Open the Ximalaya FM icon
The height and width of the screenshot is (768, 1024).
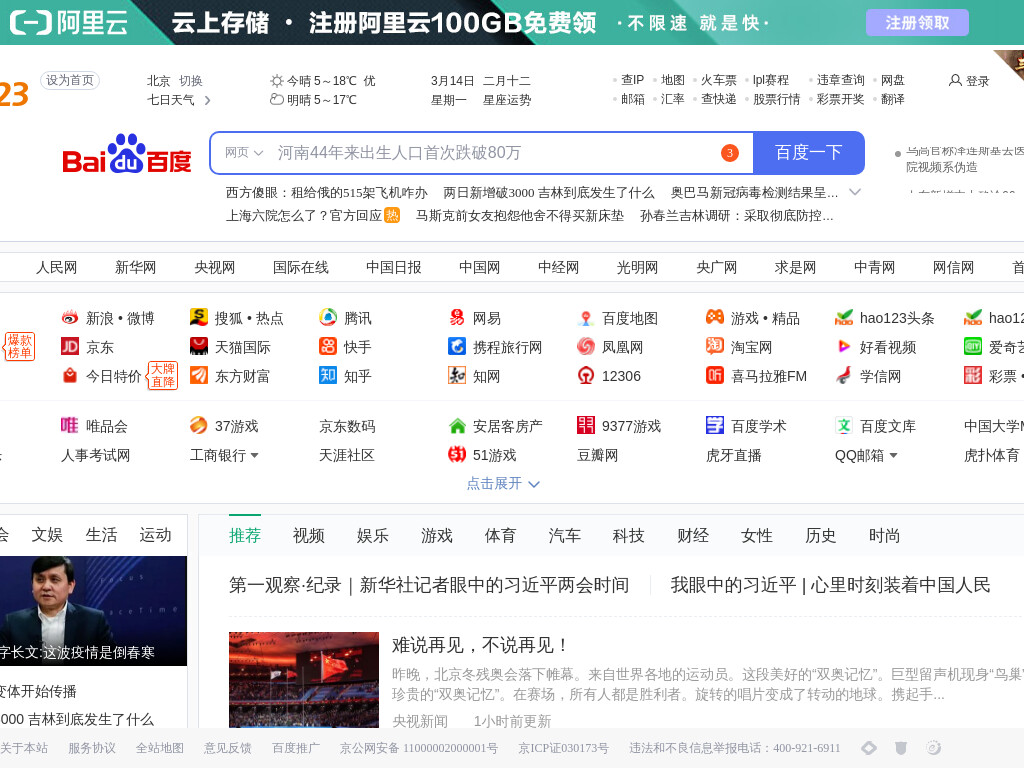coord(714,375)
